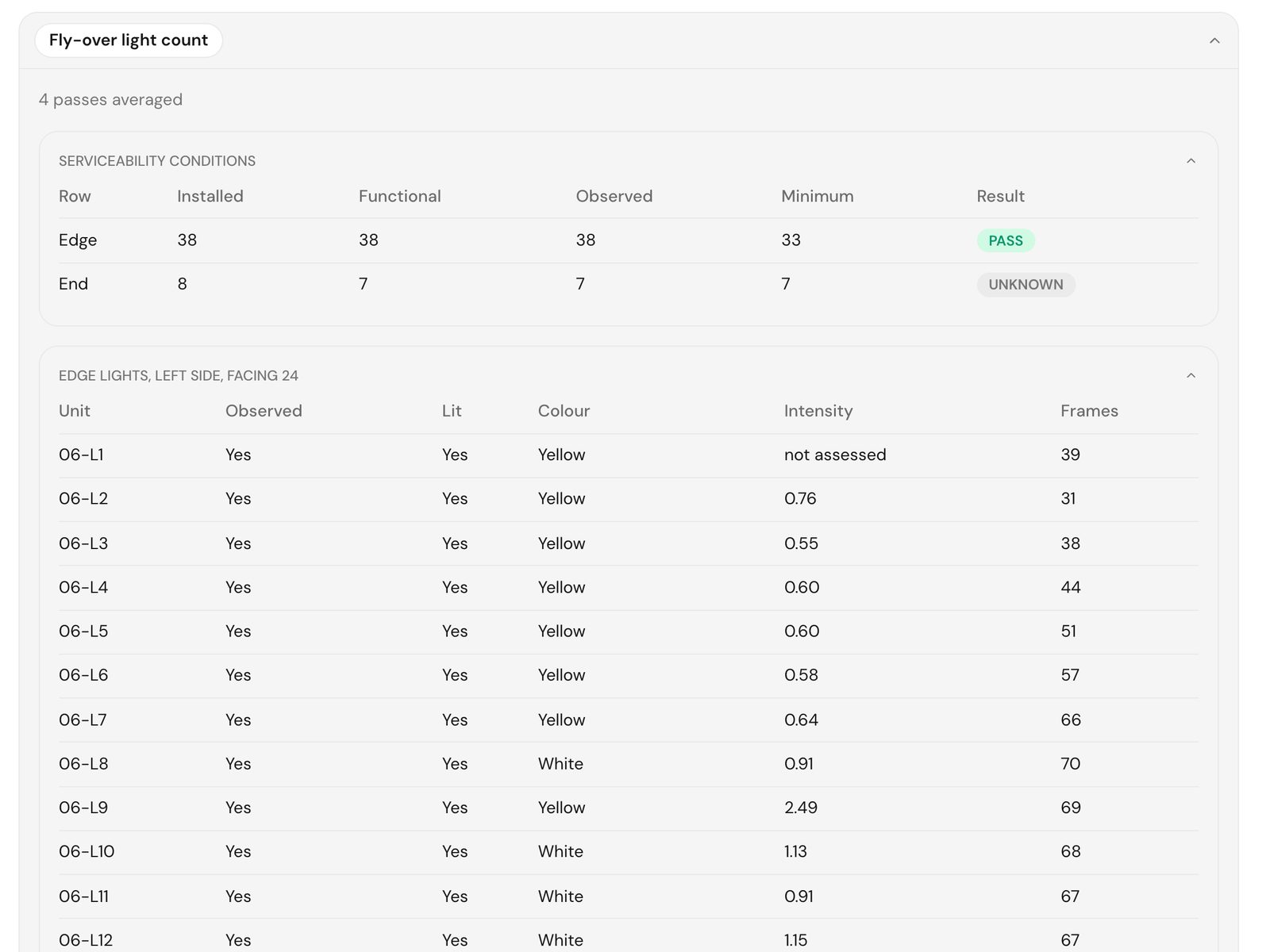Select unit 06-L11 row label

83,896
